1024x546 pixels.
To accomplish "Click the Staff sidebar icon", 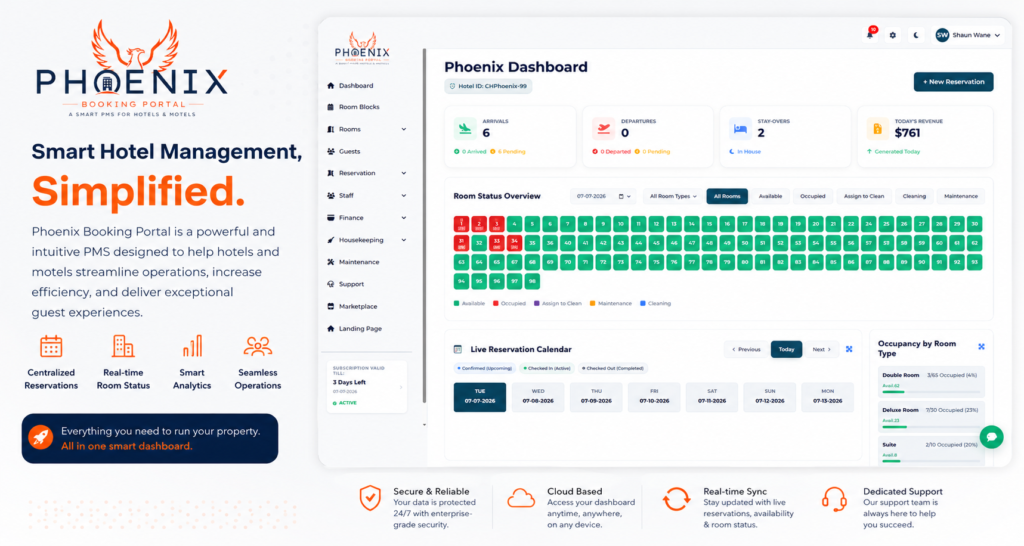I will pos(330,195).
